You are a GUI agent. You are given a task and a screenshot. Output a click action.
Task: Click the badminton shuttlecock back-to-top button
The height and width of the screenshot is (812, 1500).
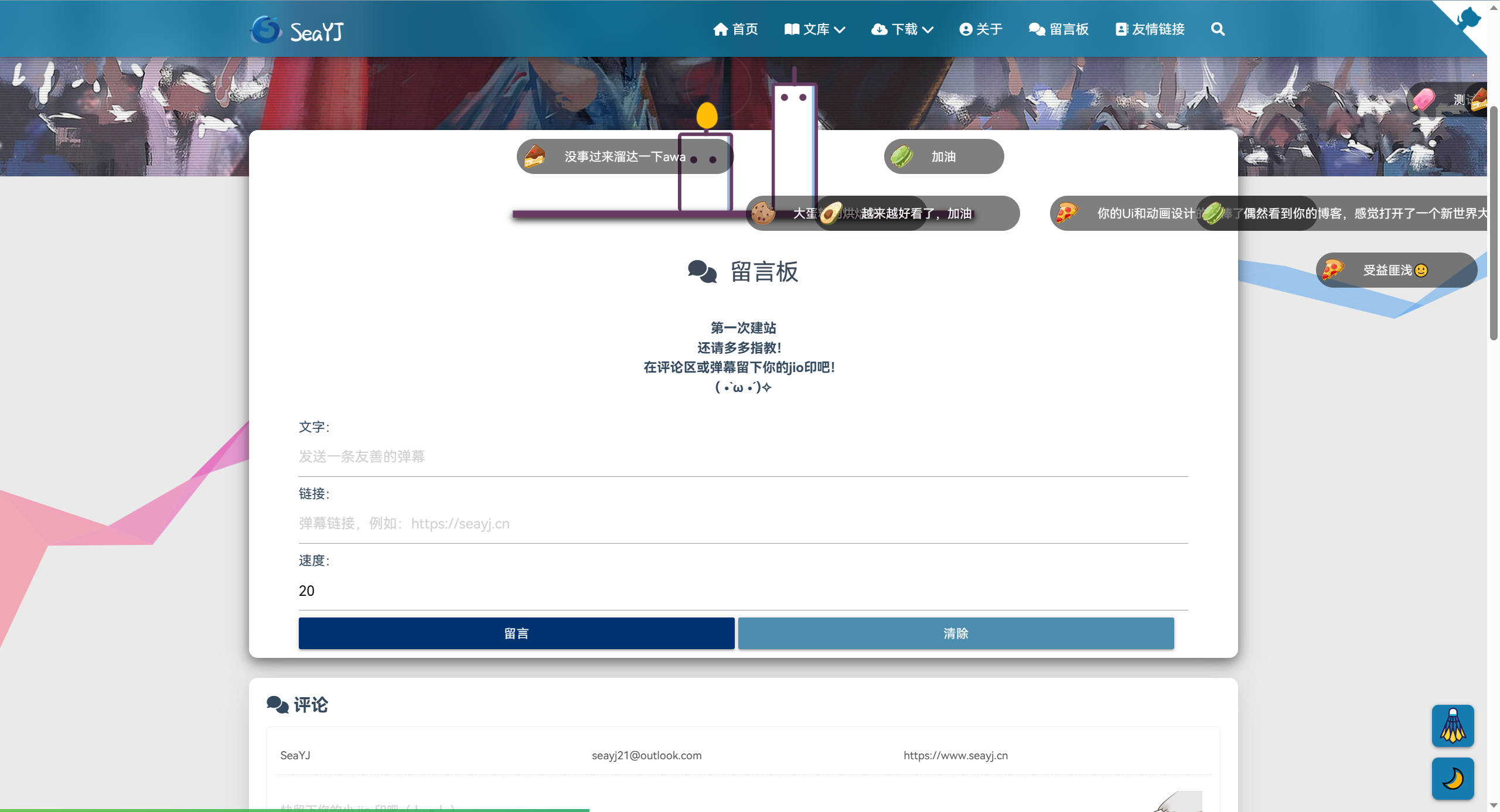[x=1453, y=726]
